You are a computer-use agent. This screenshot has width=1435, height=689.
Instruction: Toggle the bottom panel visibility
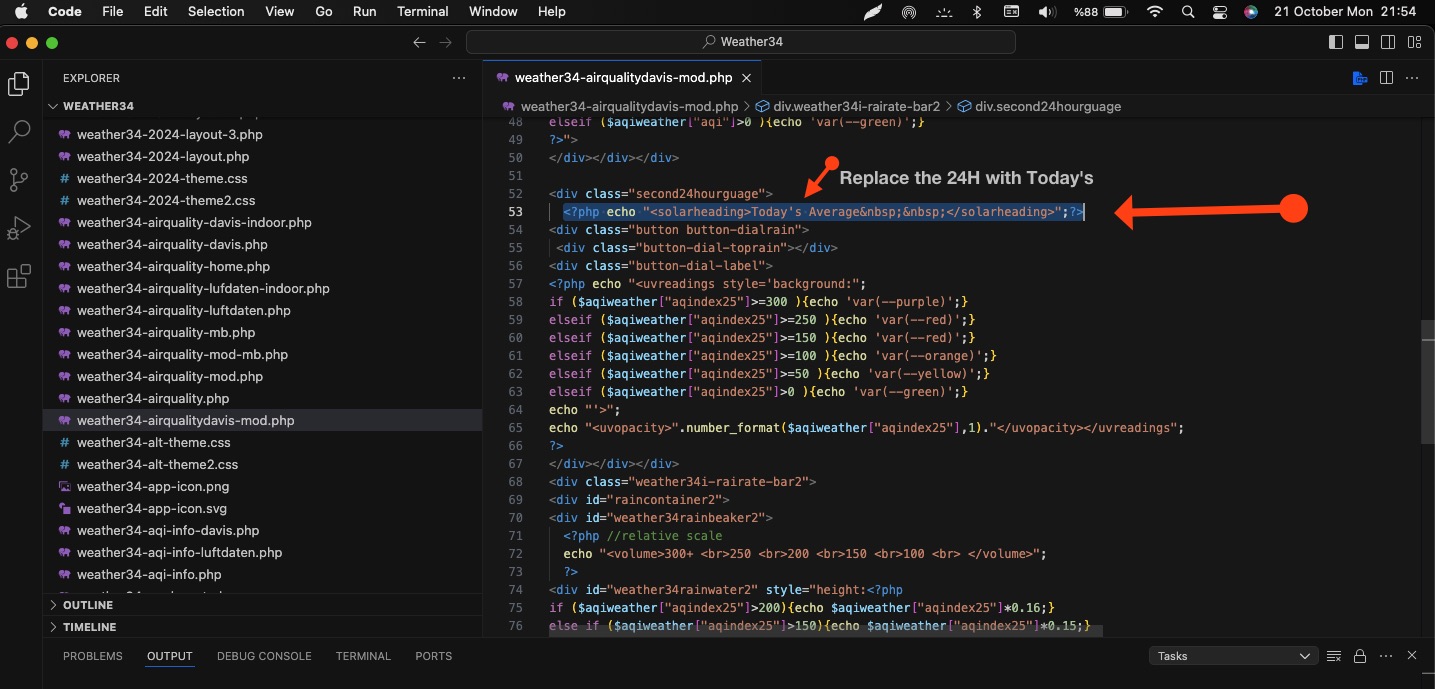pos(1362,42)
